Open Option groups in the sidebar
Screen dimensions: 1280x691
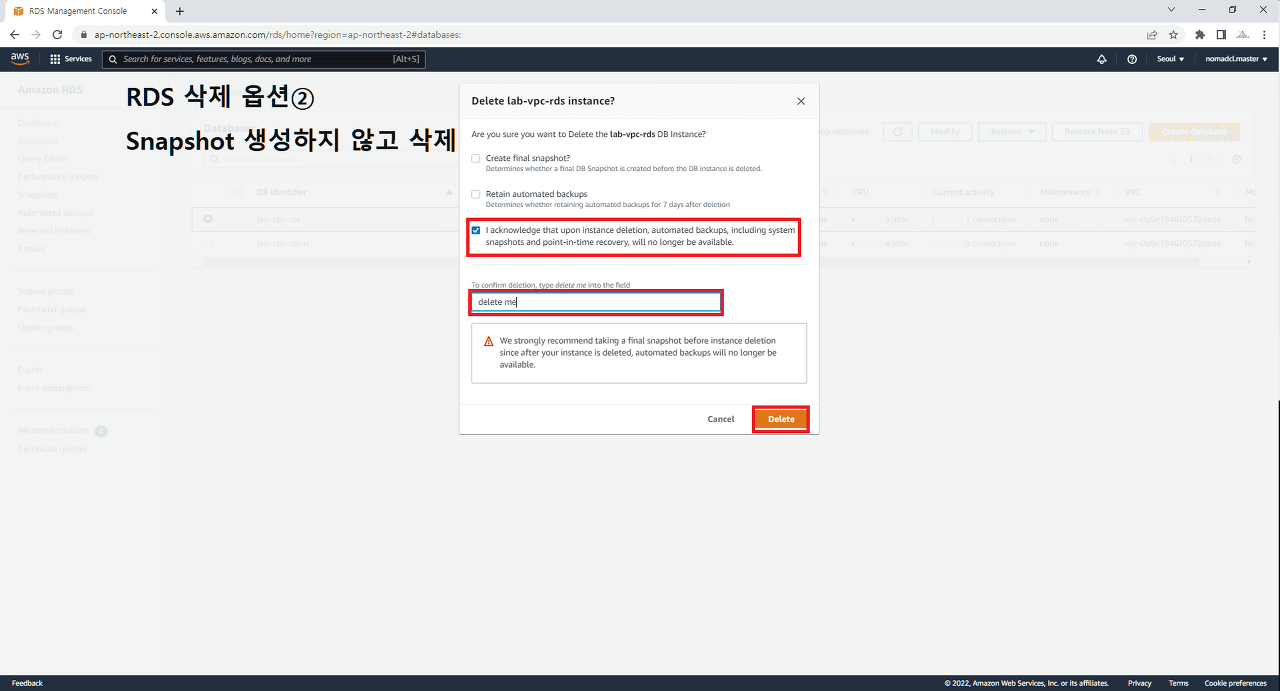[x=45, y=327]
